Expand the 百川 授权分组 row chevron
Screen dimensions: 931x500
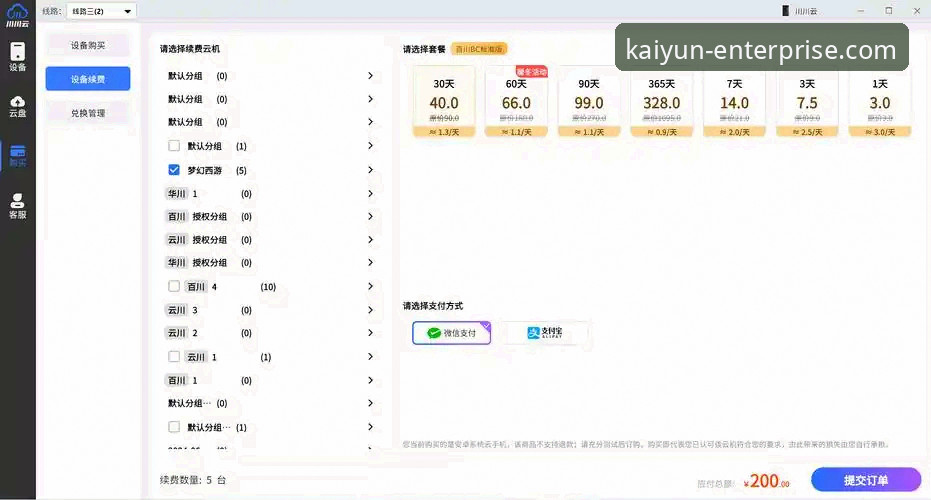point(370,216)
